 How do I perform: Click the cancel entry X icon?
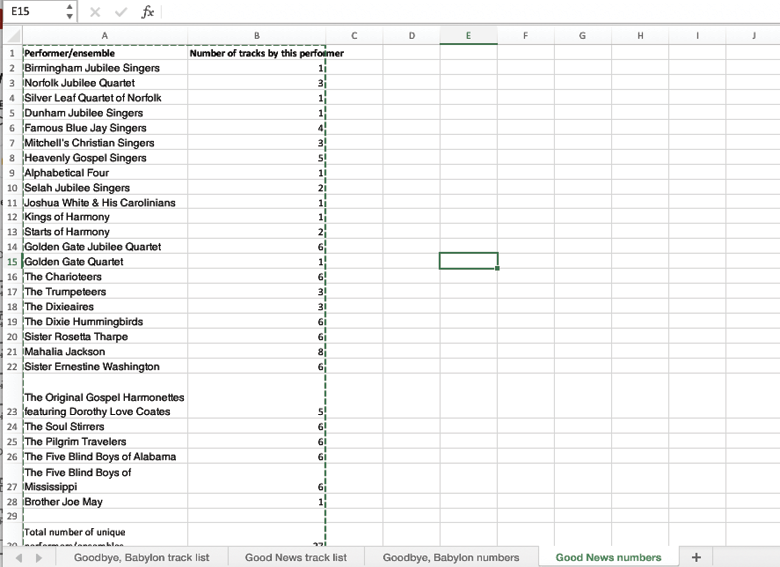click(x=95, y=12)
